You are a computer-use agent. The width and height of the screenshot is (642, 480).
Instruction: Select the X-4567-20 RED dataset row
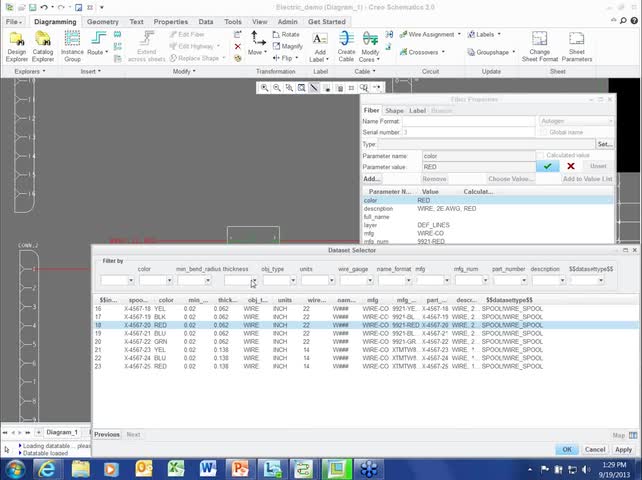365,325
